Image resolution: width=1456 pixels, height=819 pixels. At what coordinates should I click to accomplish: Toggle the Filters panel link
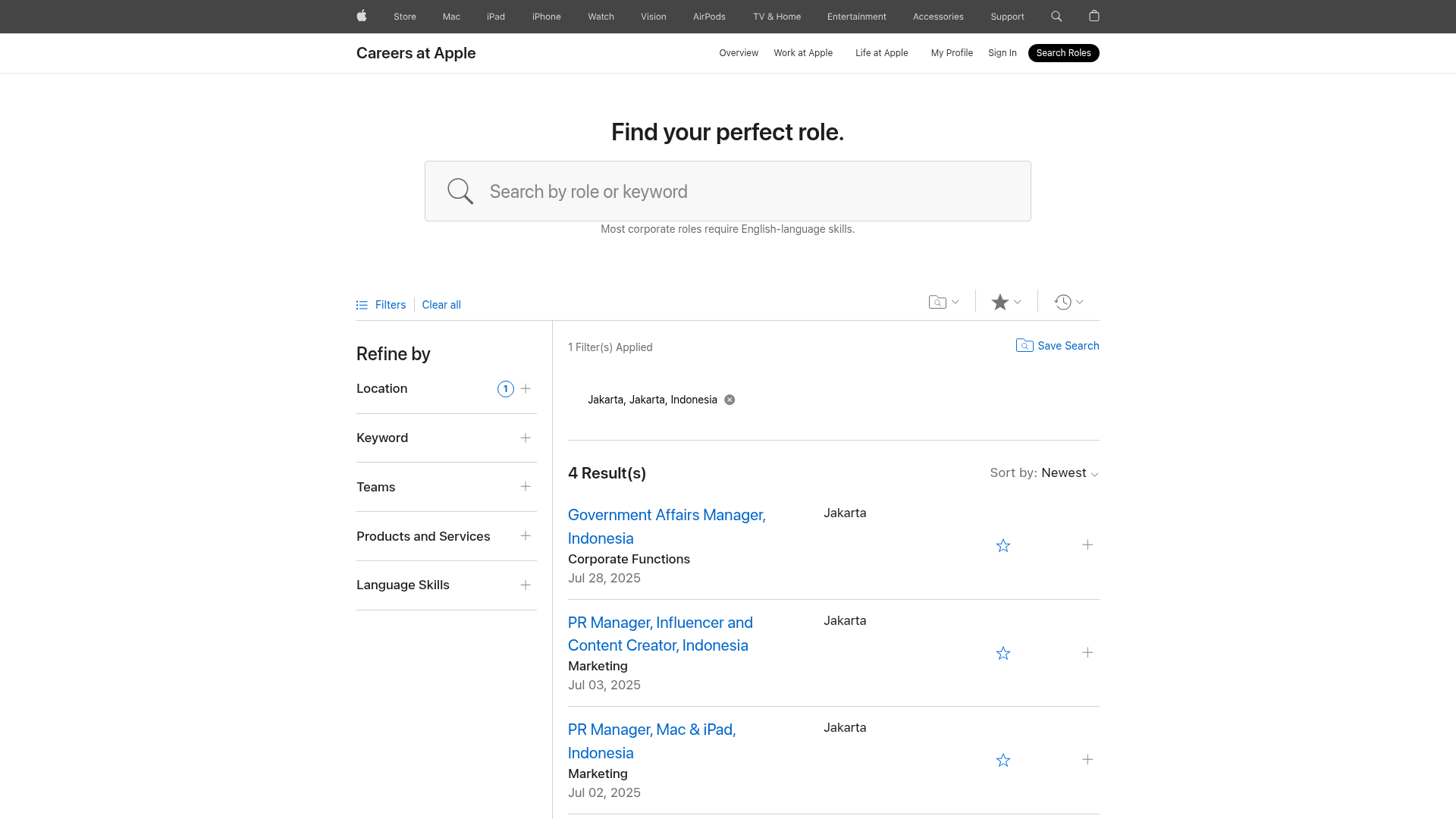(391, 305)
